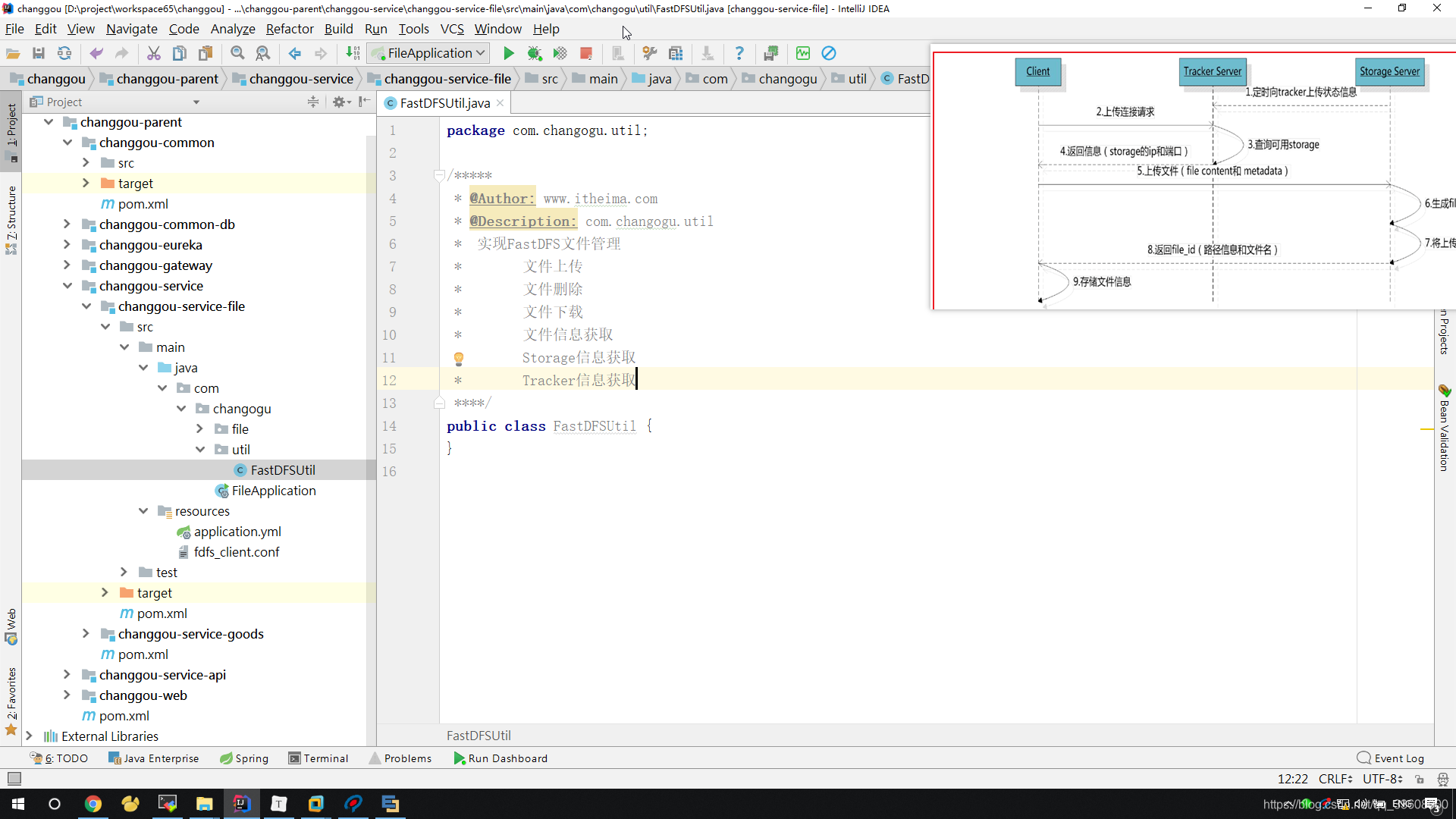Open the Structure side tool window

(11, 220)
